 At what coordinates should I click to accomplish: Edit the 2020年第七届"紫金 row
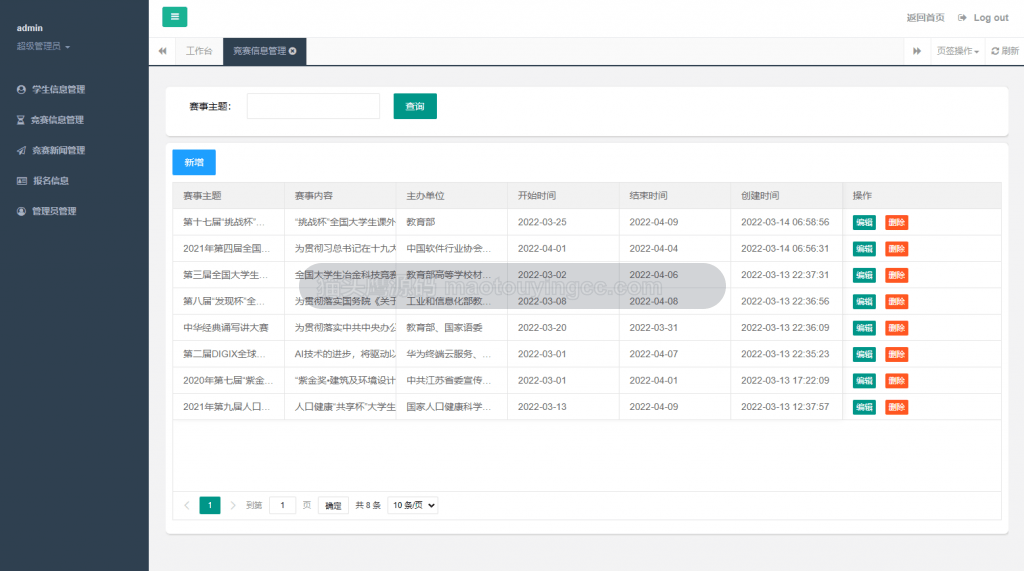tap(864, 381)
